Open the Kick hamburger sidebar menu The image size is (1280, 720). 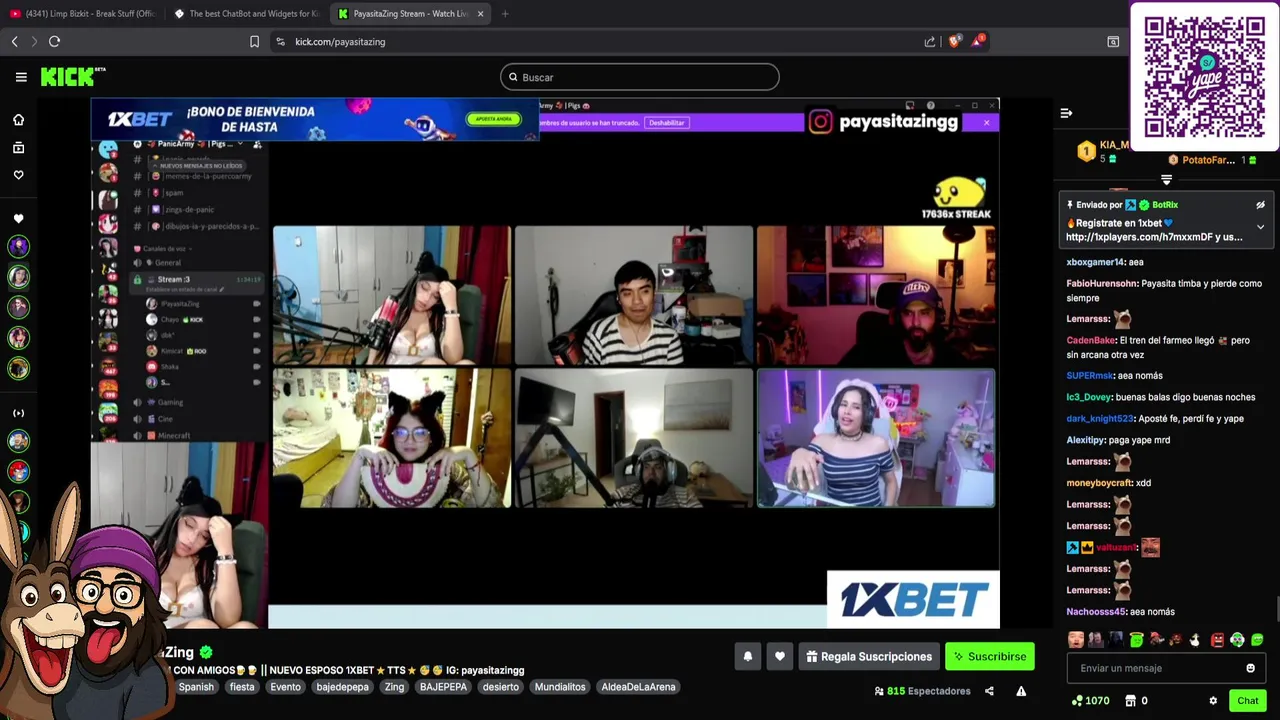click(x=21, y=77)
